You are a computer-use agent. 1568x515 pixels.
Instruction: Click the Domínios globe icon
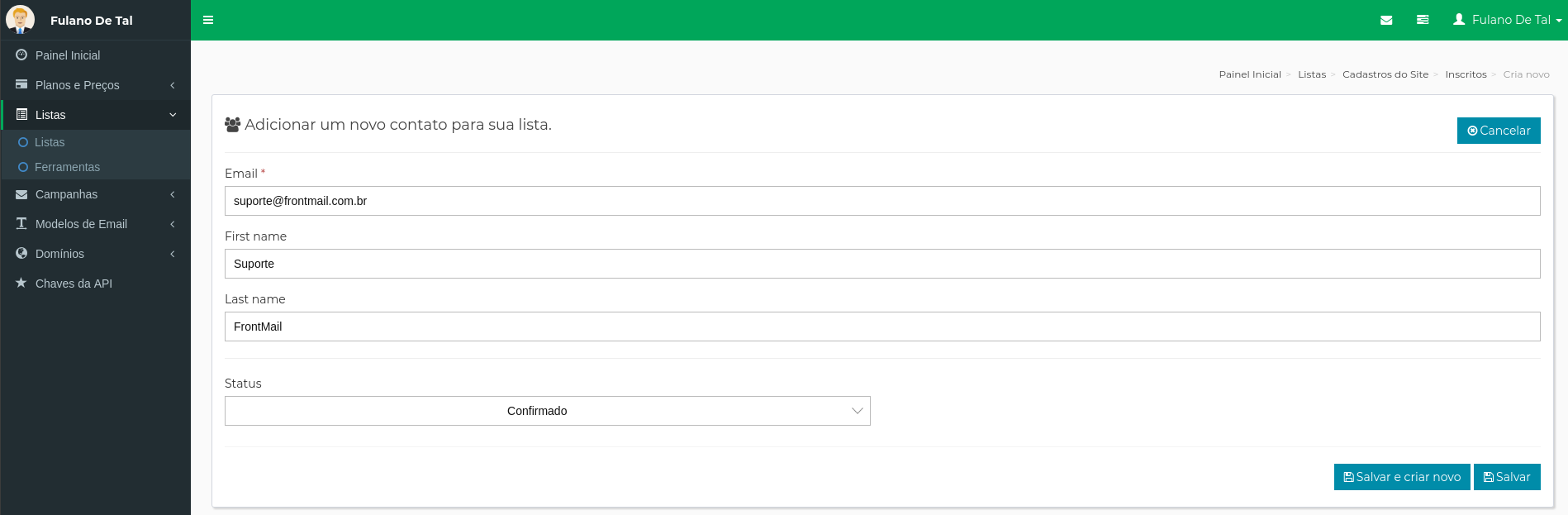[21, 253]
